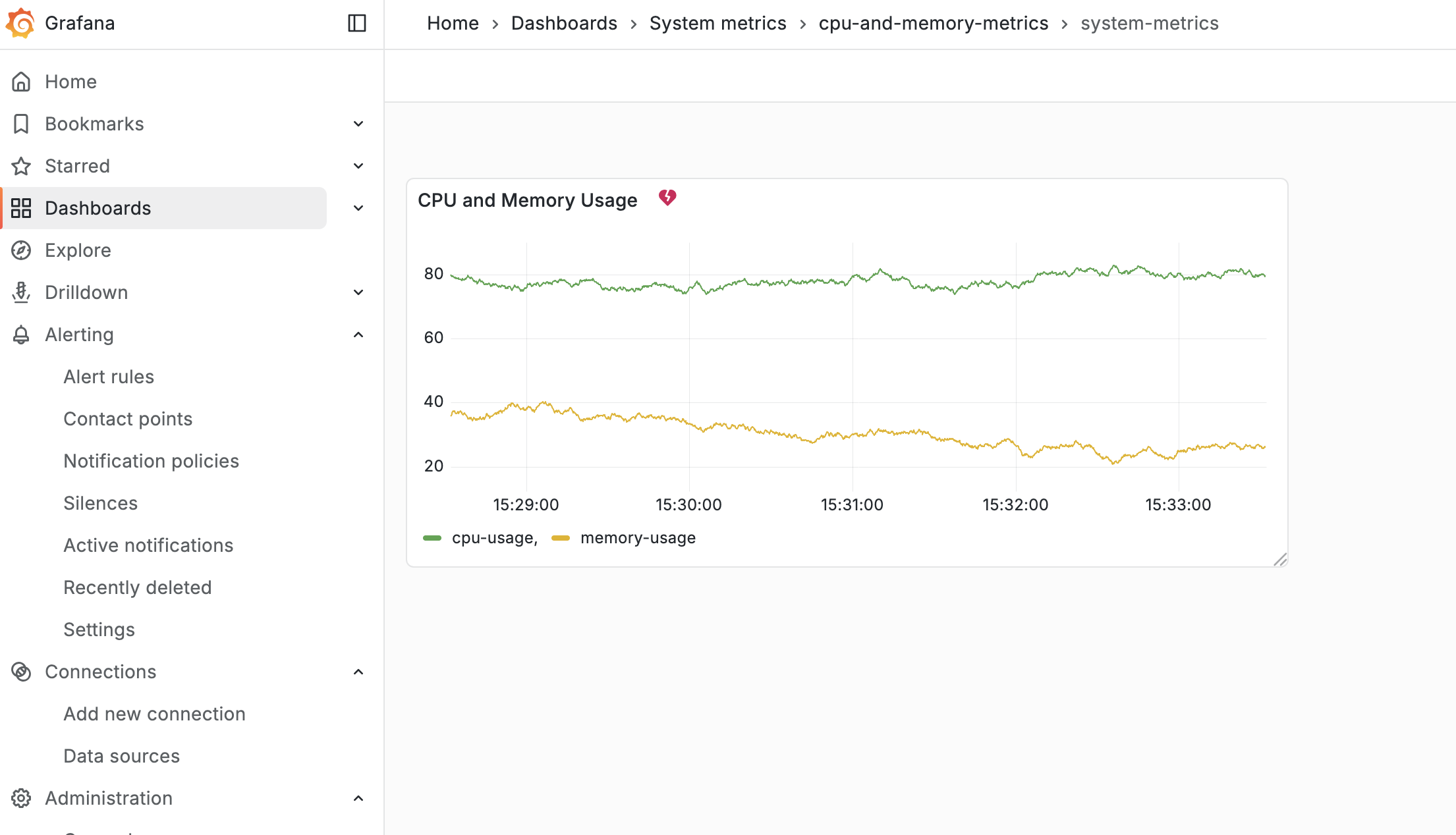The image size is (1456, 835).
Task: Click the green cpu-usage color swatch
Action: tap(432, 538)
